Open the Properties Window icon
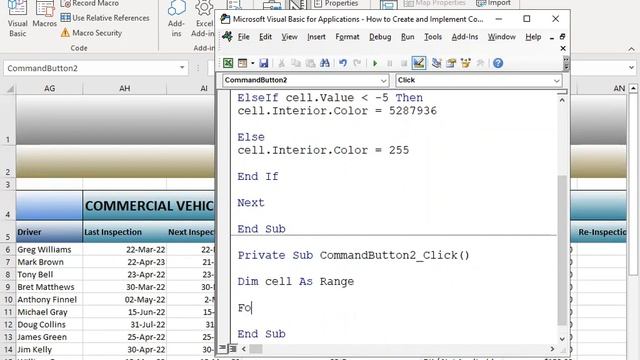The height and width of the screenshot is (360, 640). pos(451,63)
